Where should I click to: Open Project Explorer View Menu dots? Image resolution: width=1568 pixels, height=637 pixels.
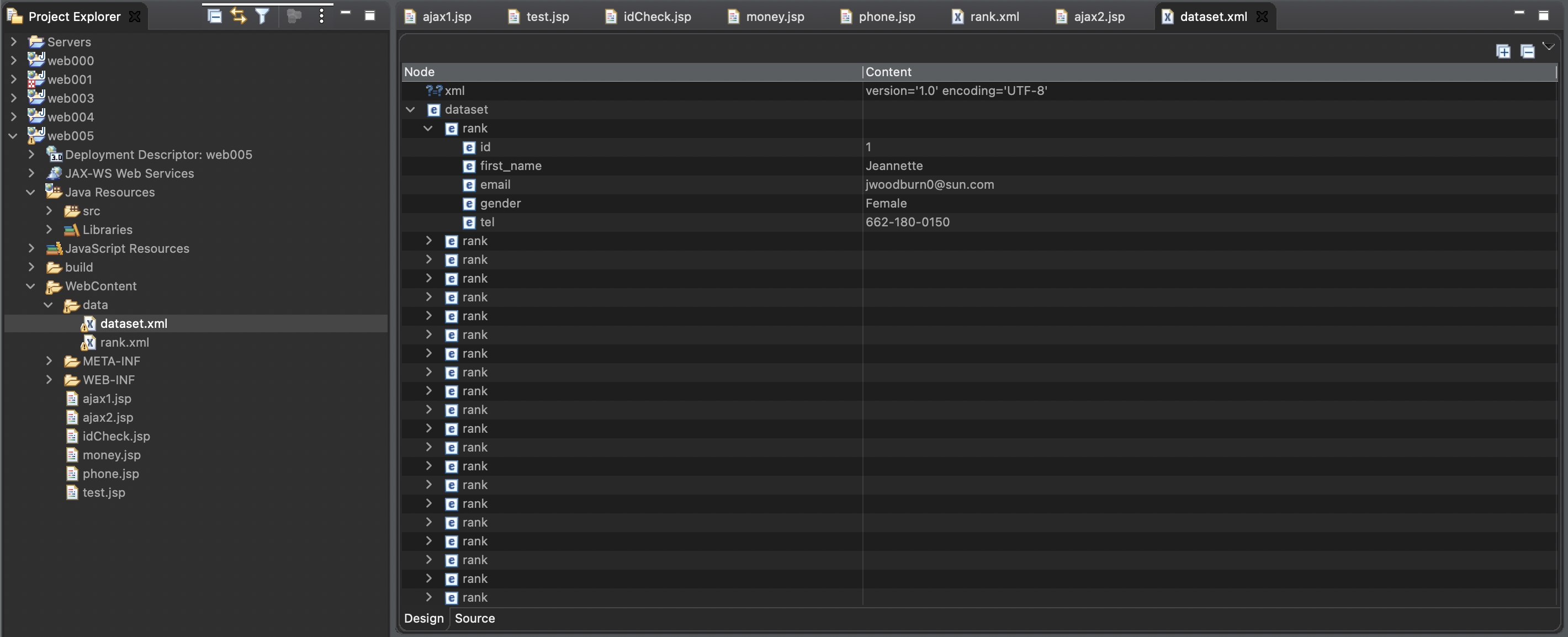321,16
